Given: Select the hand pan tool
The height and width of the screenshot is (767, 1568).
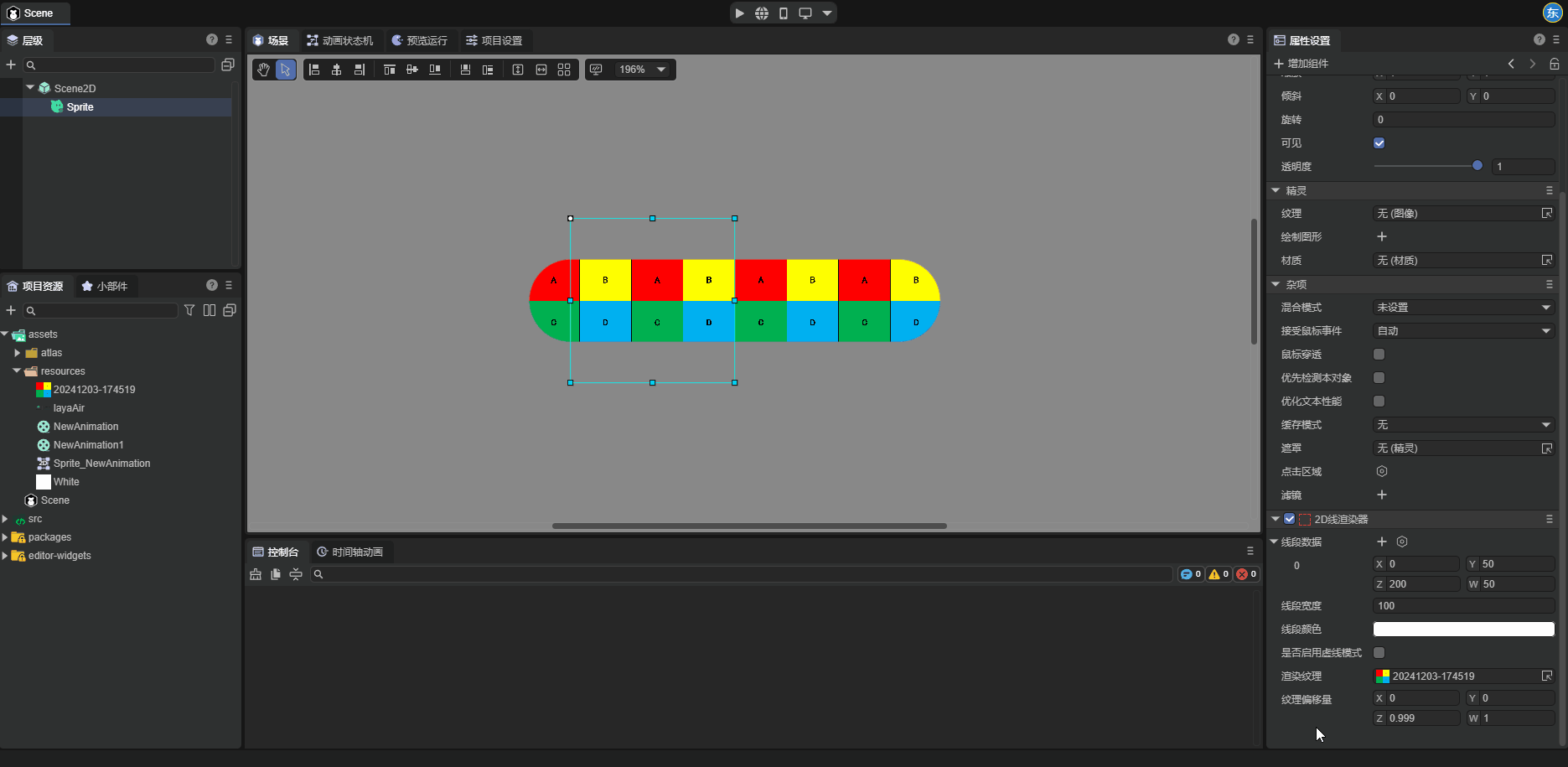Looking at the screenshot, I should (x=264, y=70).
